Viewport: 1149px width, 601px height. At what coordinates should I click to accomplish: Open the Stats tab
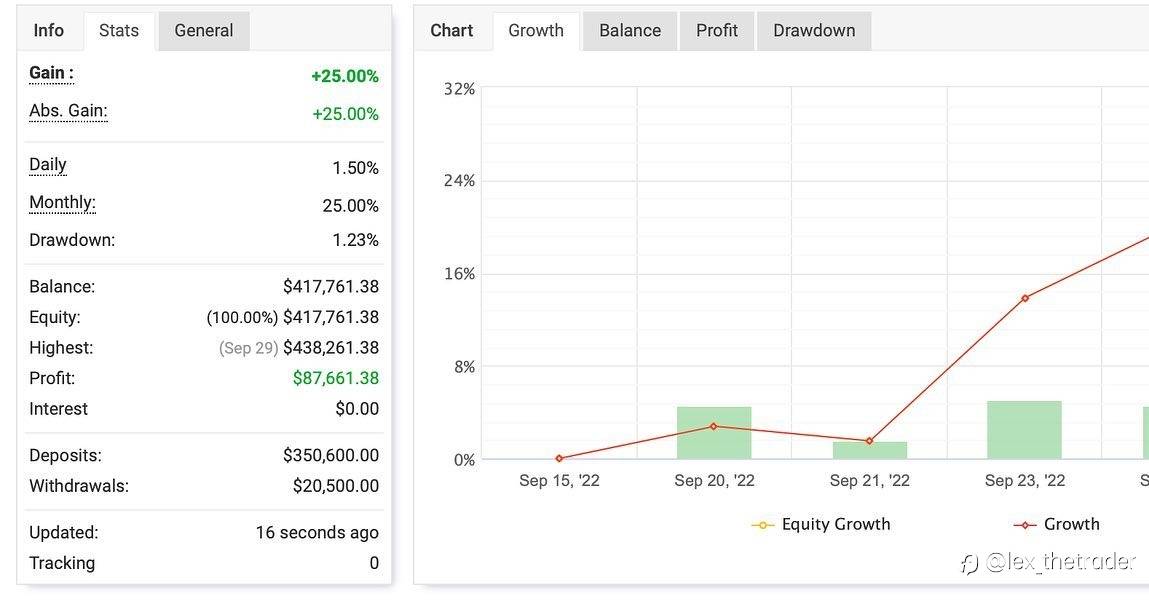pyautogui.click(x=119, y=31)
